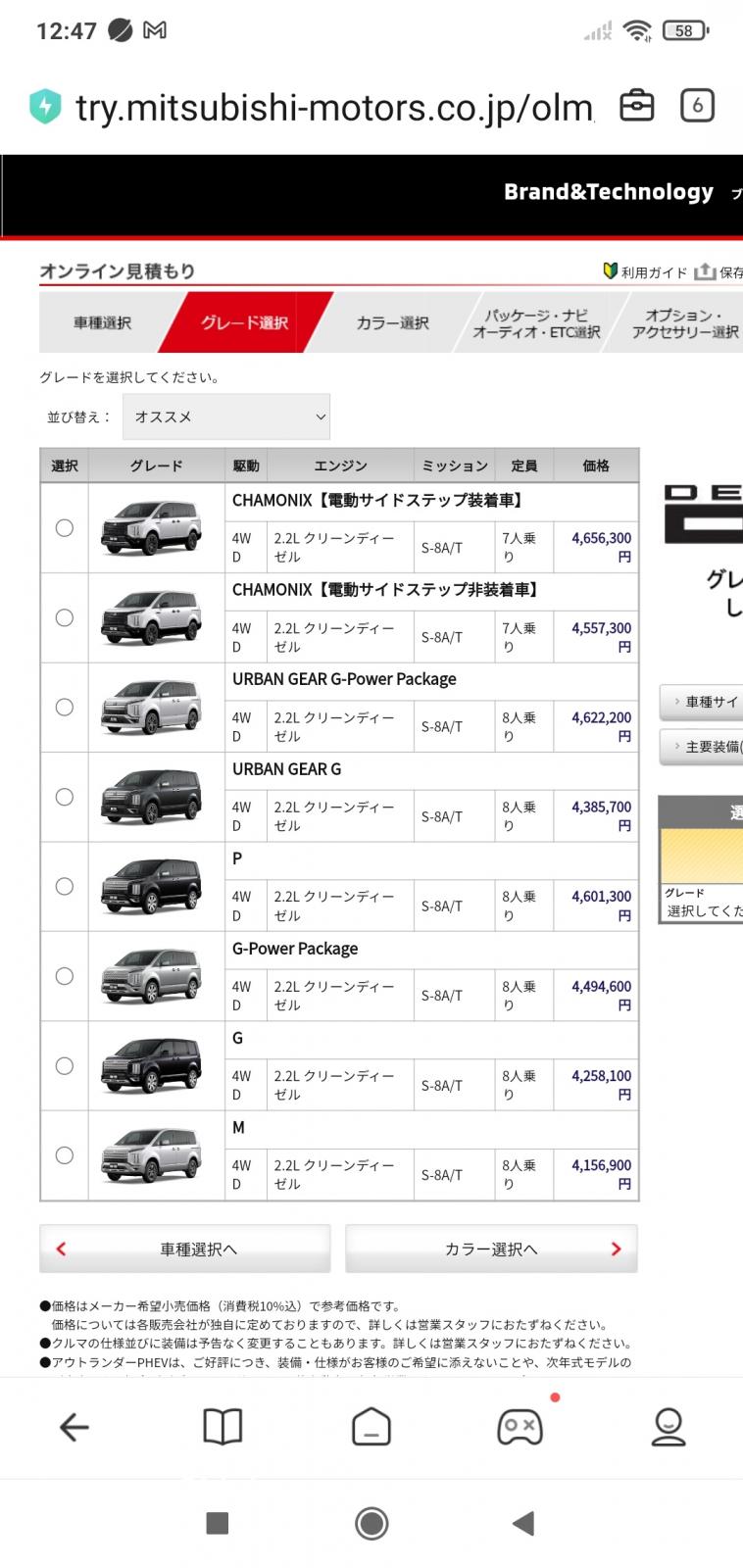This screenshot has height=1568, width=743.
Task: Expand the 主要装備 panel item
Action: pos(701,747)
